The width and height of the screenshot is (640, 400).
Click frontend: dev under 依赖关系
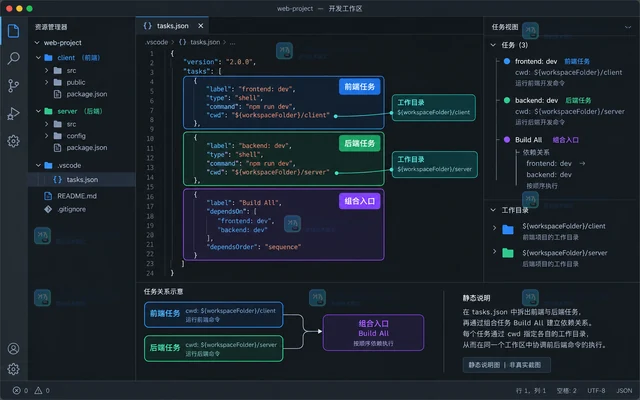tap(549, 164)
